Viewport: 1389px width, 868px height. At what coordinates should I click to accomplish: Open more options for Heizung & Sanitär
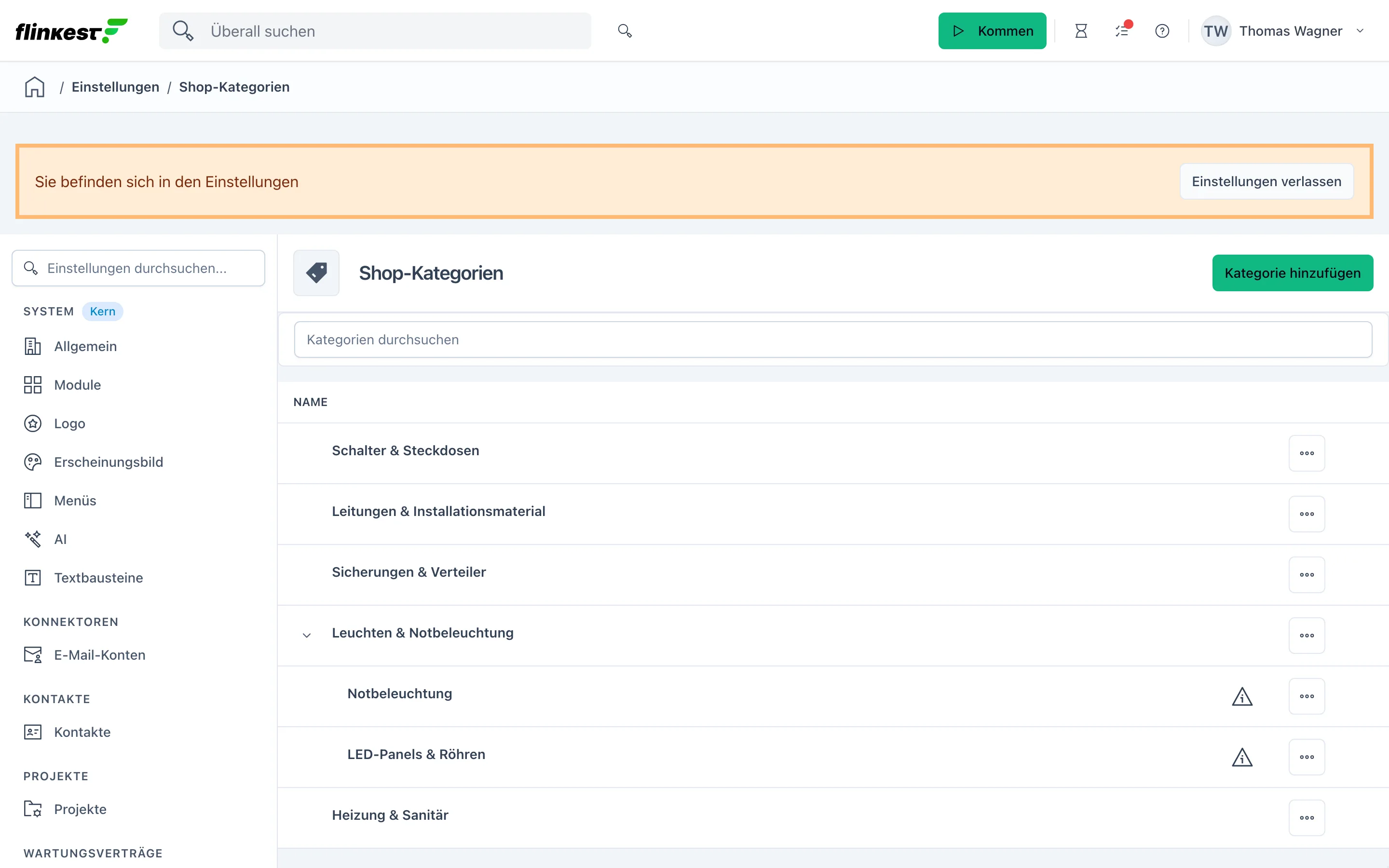(1307, 818)
